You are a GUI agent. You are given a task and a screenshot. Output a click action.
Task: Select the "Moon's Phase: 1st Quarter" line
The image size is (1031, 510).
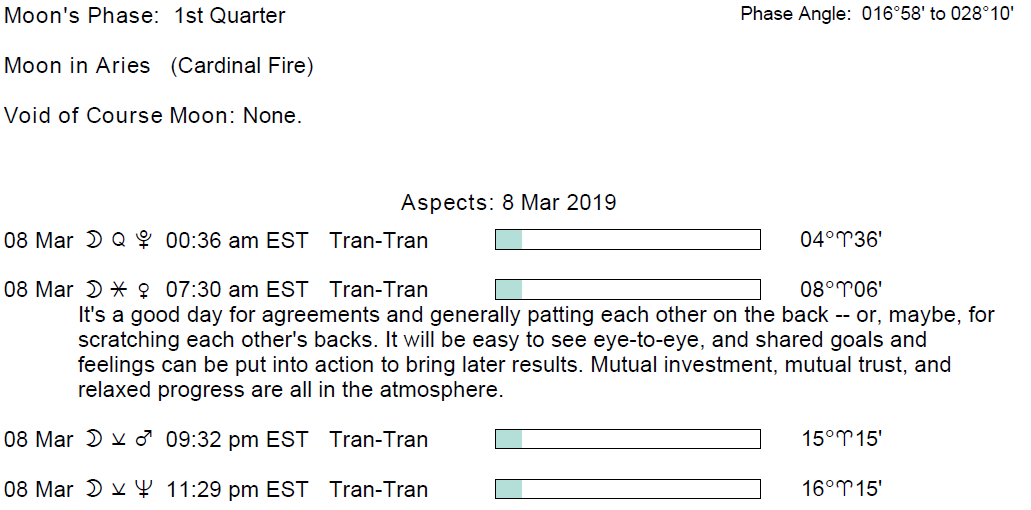tap(145, 16)
